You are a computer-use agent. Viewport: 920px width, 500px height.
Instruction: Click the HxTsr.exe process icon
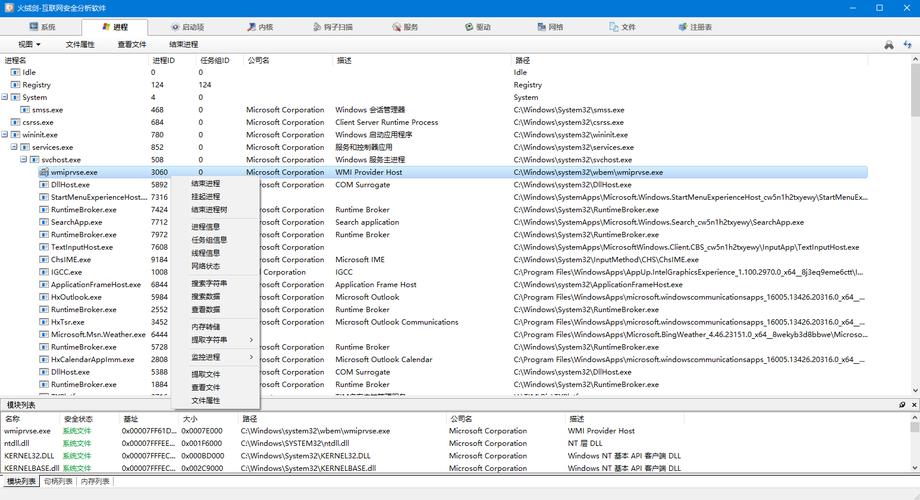tap(43, 322)
